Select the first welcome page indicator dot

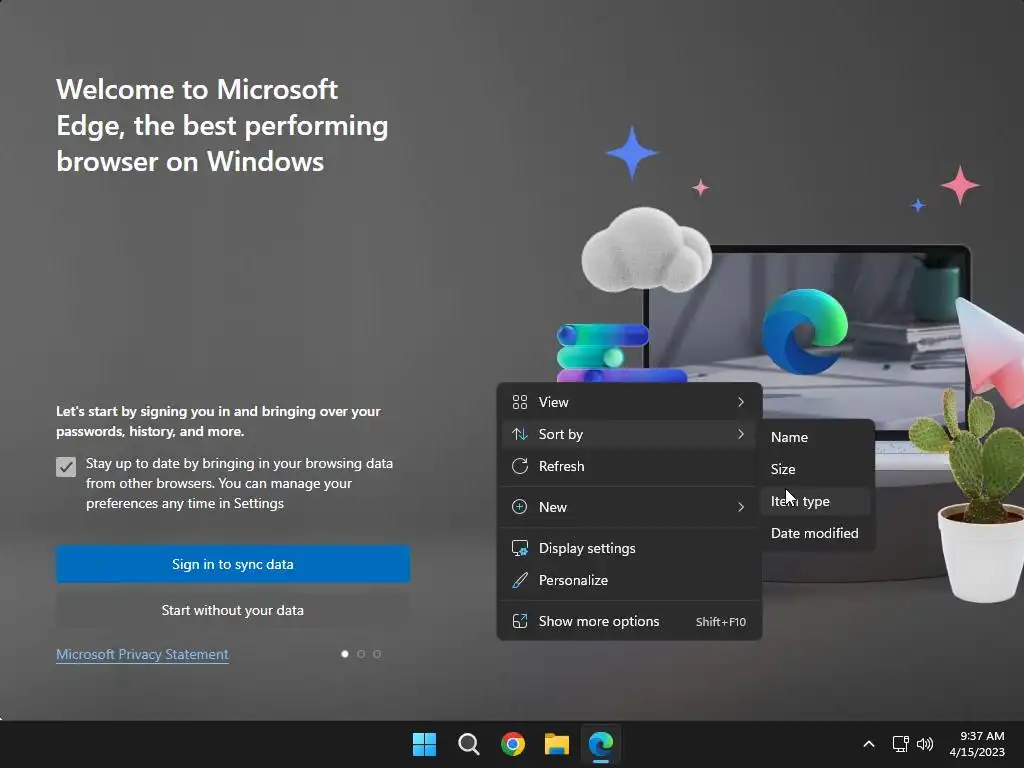coord(345,654)
